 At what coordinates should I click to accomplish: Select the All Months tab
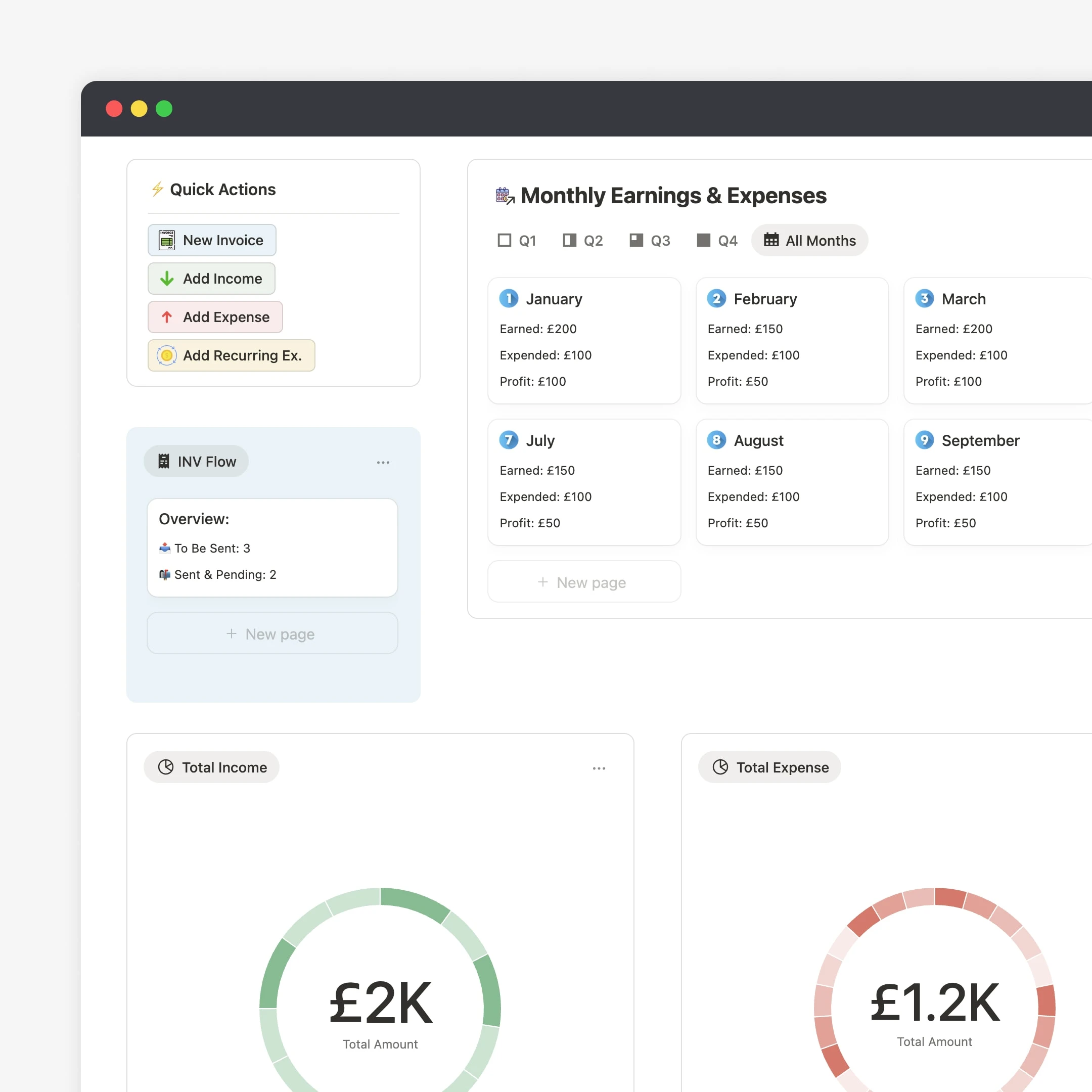[809, 241]
